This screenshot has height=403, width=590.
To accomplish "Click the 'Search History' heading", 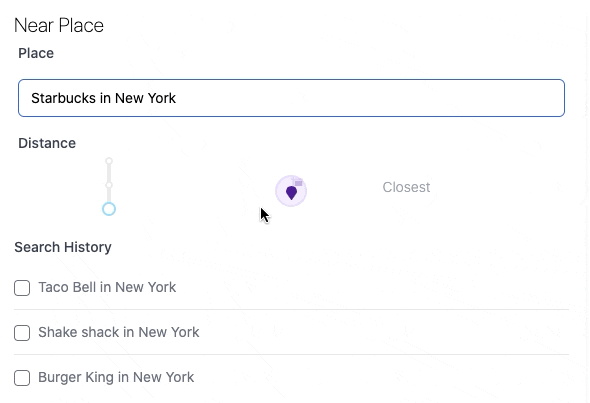I will 63,247.
